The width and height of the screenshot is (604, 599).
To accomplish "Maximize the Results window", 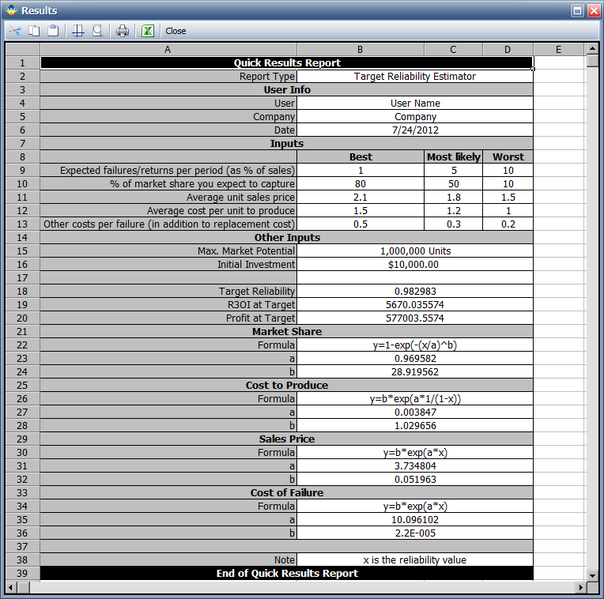I will coord(578,9).
